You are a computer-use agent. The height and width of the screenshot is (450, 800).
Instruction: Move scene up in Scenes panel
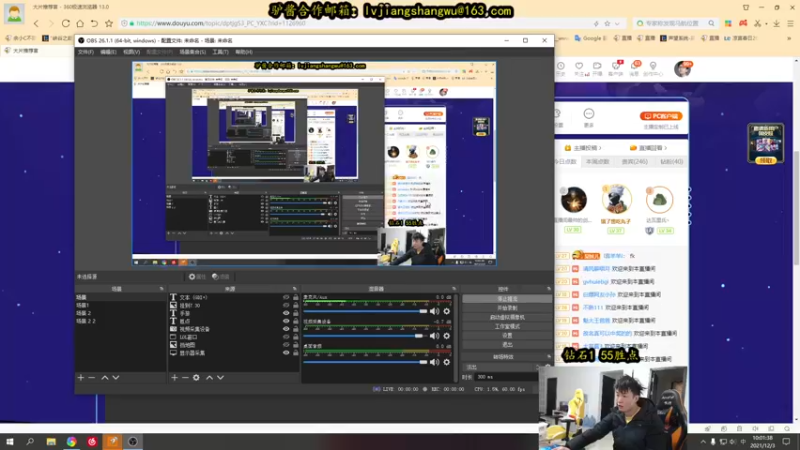pyautogui.click(x=105, y=378)
